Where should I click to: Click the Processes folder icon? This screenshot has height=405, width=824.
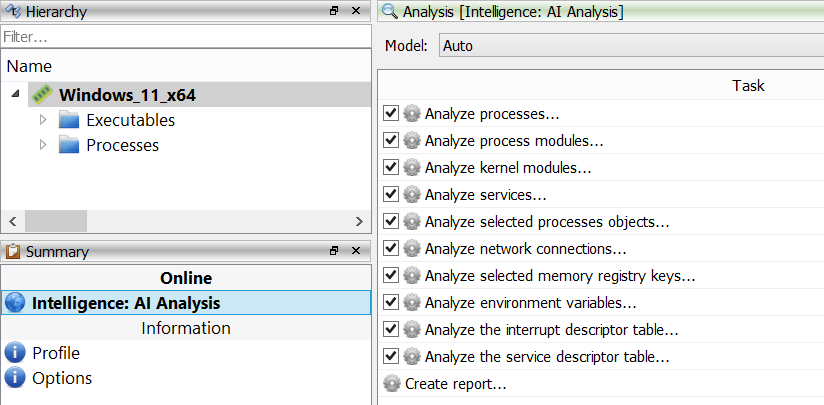pyautogui.click(x=68, y=145)
